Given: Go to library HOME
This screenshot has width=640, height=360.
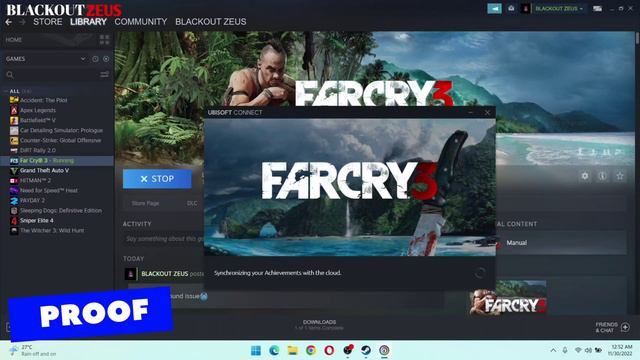Looking at the screenshot, I should (14, 40).
